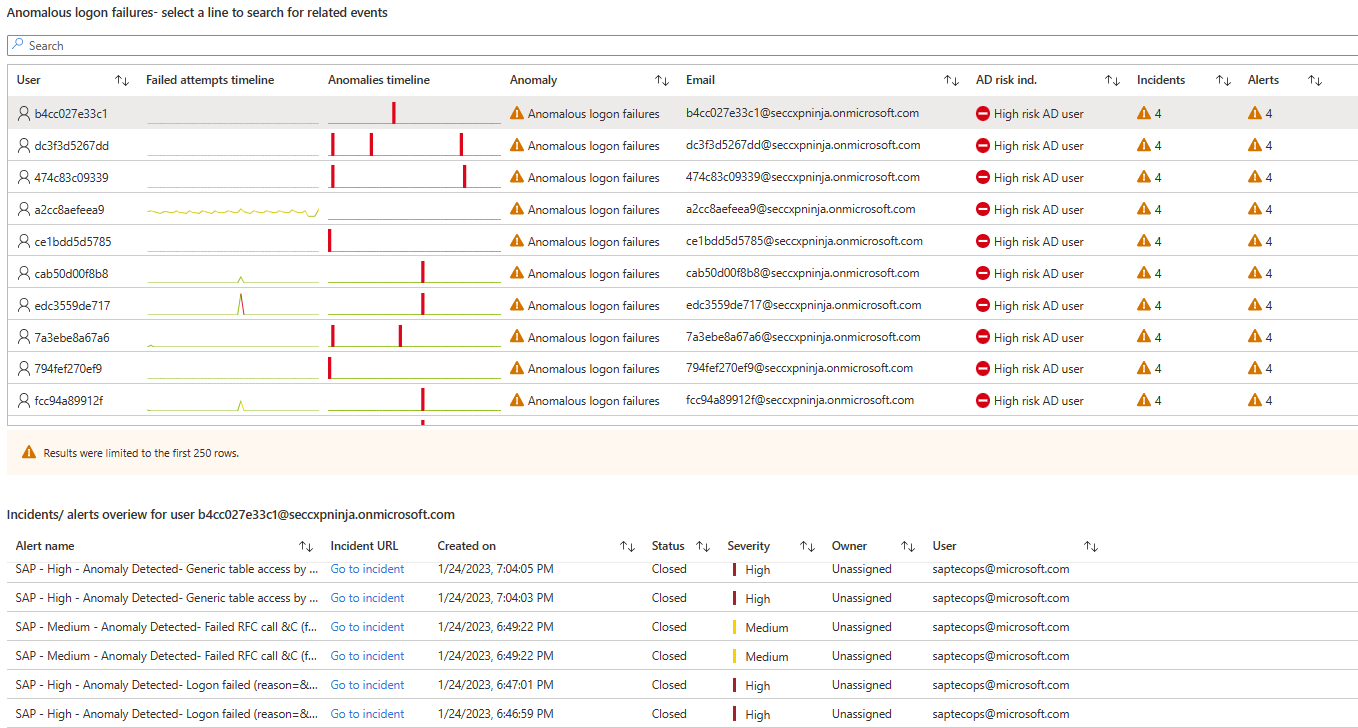Sort by the Anomaly column
The height and width of the screenshot is (728, 1358).
pyautogui.click(x=662, y=80)
